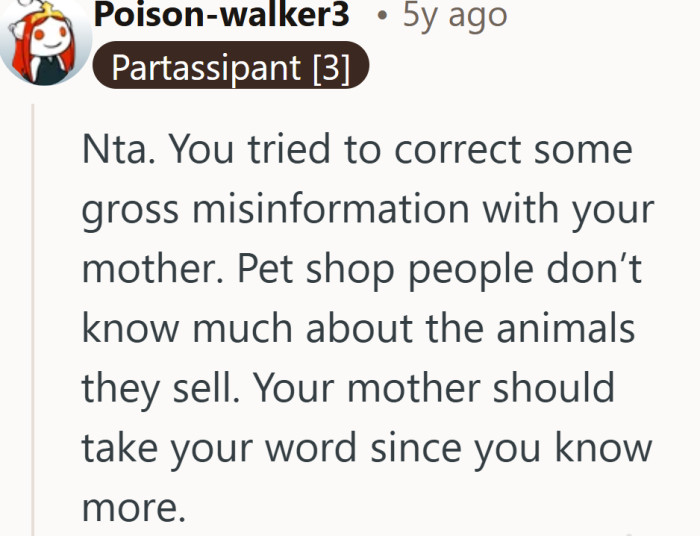The image size is (700, 536).
Task: Click the "5y ago" comment timestamp
Action: 454,14
